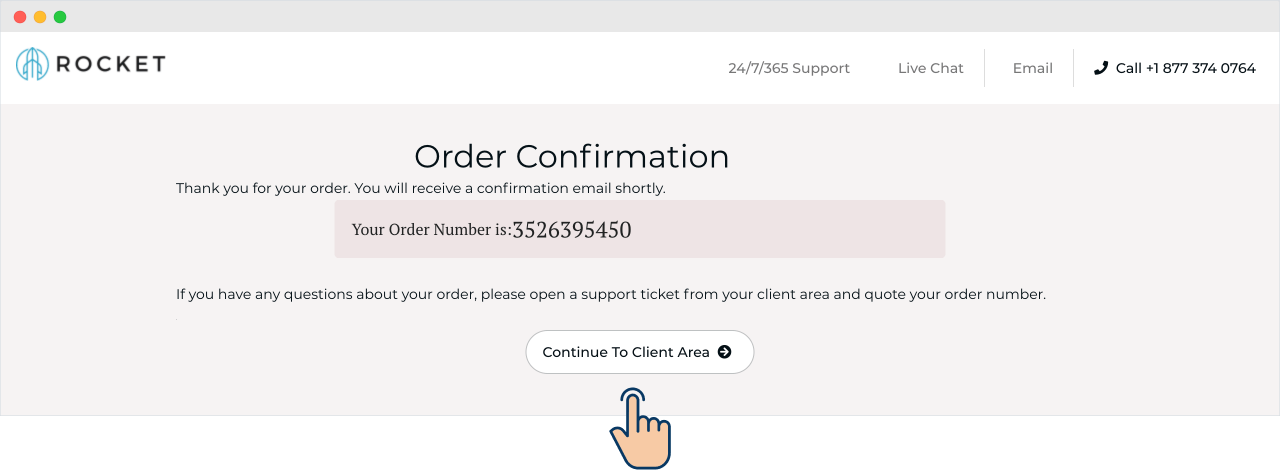1280x470 pixels.
Task: Minimize the window with the yellow button
Action: (x=40, y=17)
